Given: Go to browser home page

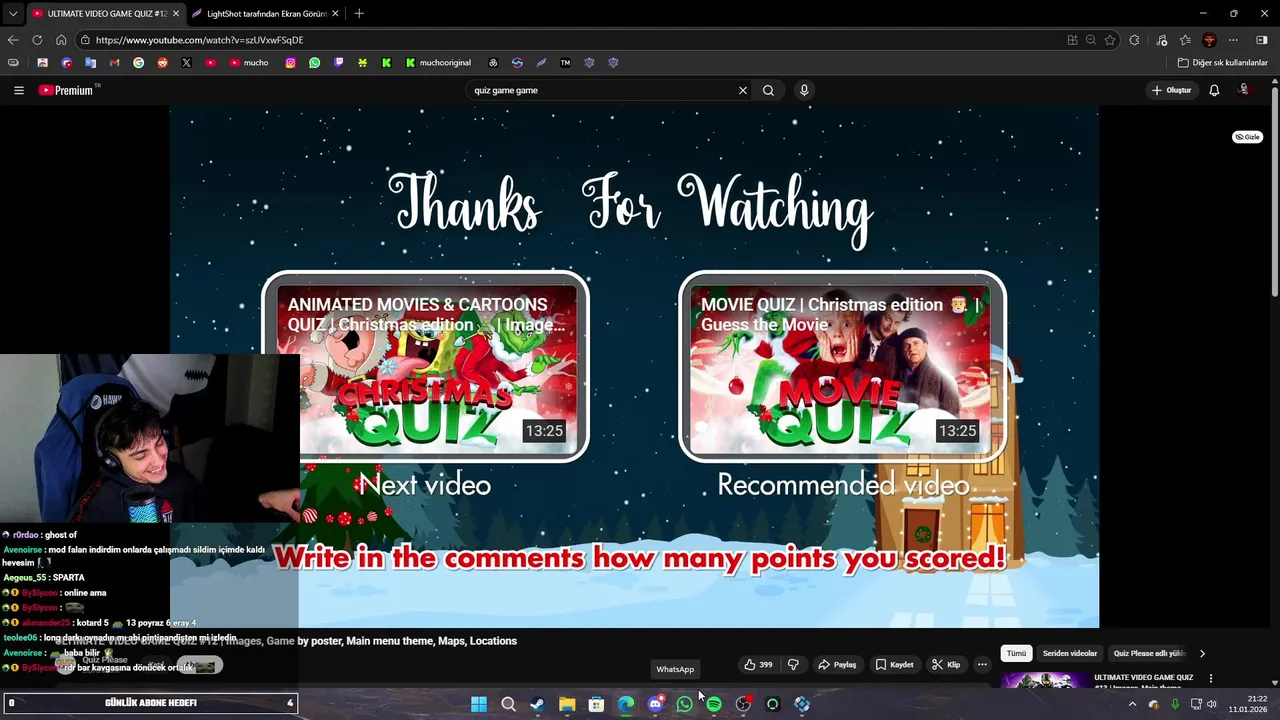Looking at the screenshot, I should 61,40.
